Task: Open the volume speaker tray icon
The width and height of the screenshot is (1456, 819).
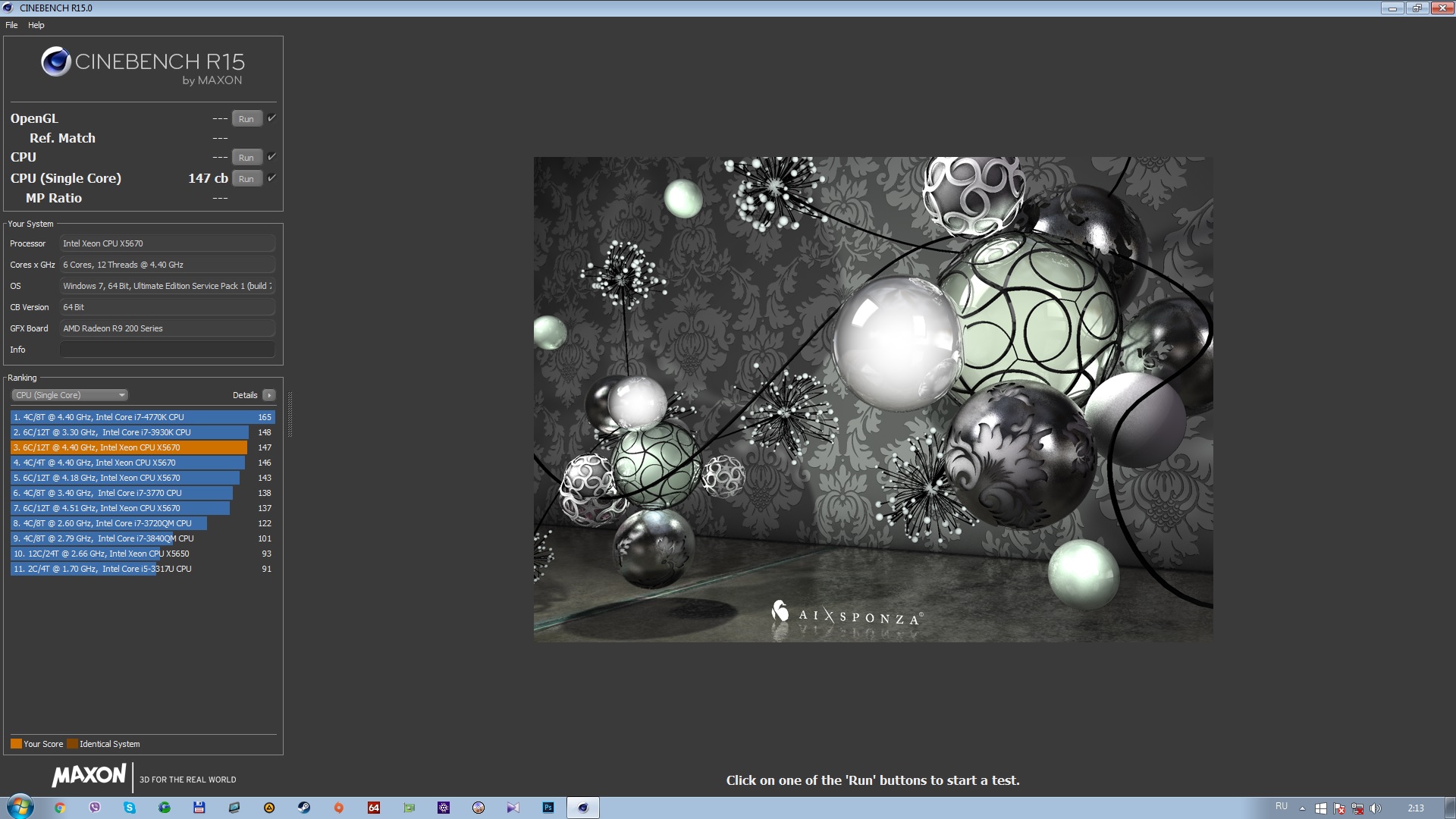Action: 1376,808
